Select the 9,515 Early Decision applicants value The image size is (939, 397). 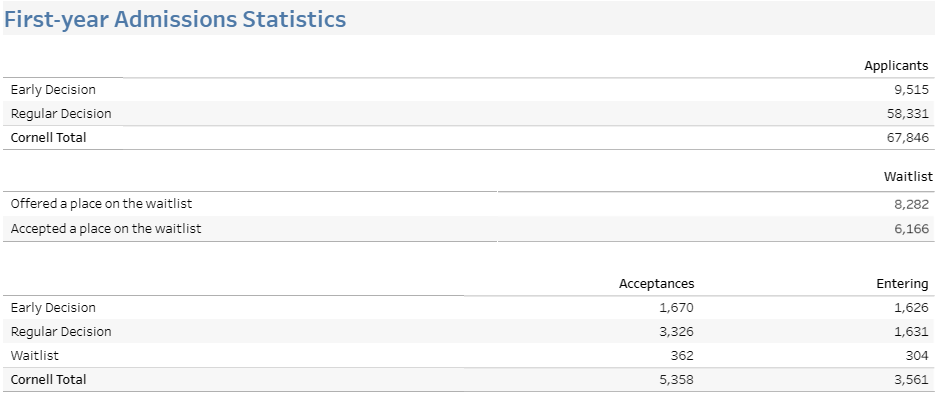(x=911, y=90)
